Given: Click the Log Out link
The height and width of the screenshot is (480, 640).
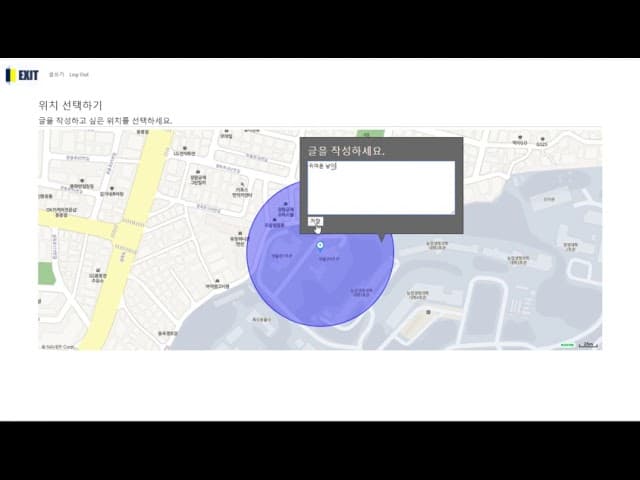Looking at the screenshot, I should [x=79, y=75].
